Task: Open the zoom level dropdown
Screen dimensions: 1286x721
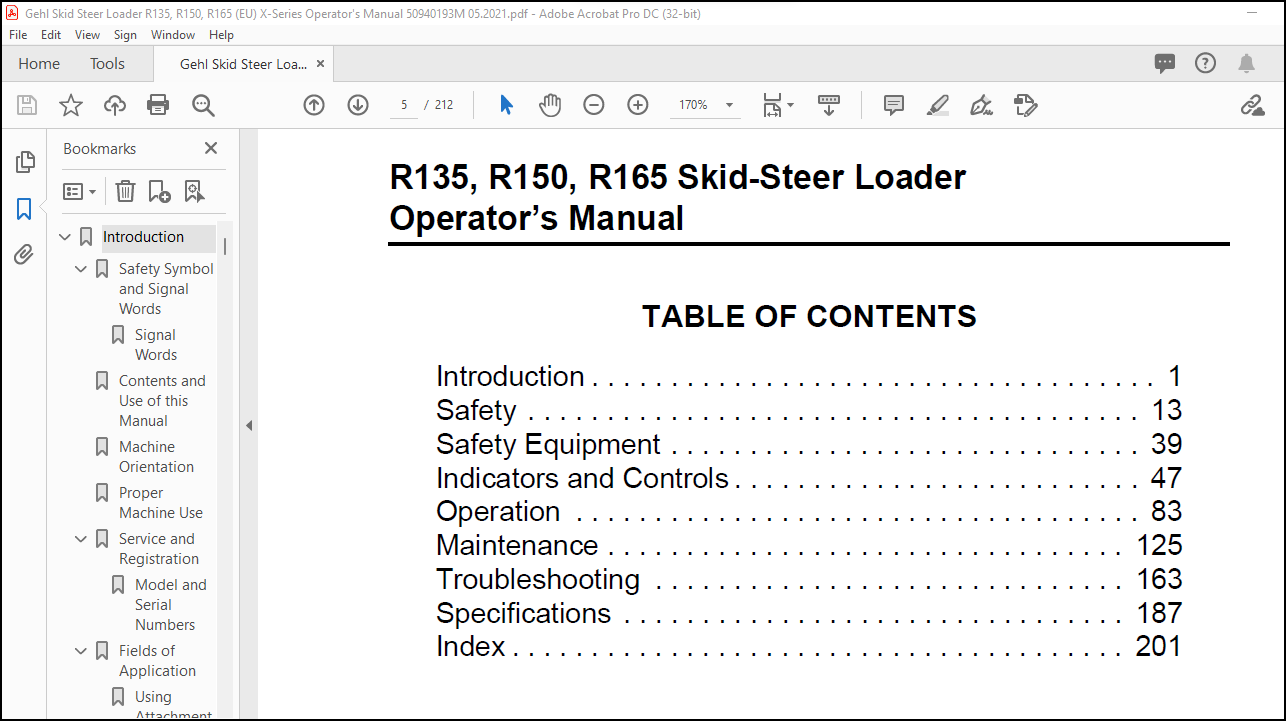Action: pyautogui.click(x=729, y=105)
